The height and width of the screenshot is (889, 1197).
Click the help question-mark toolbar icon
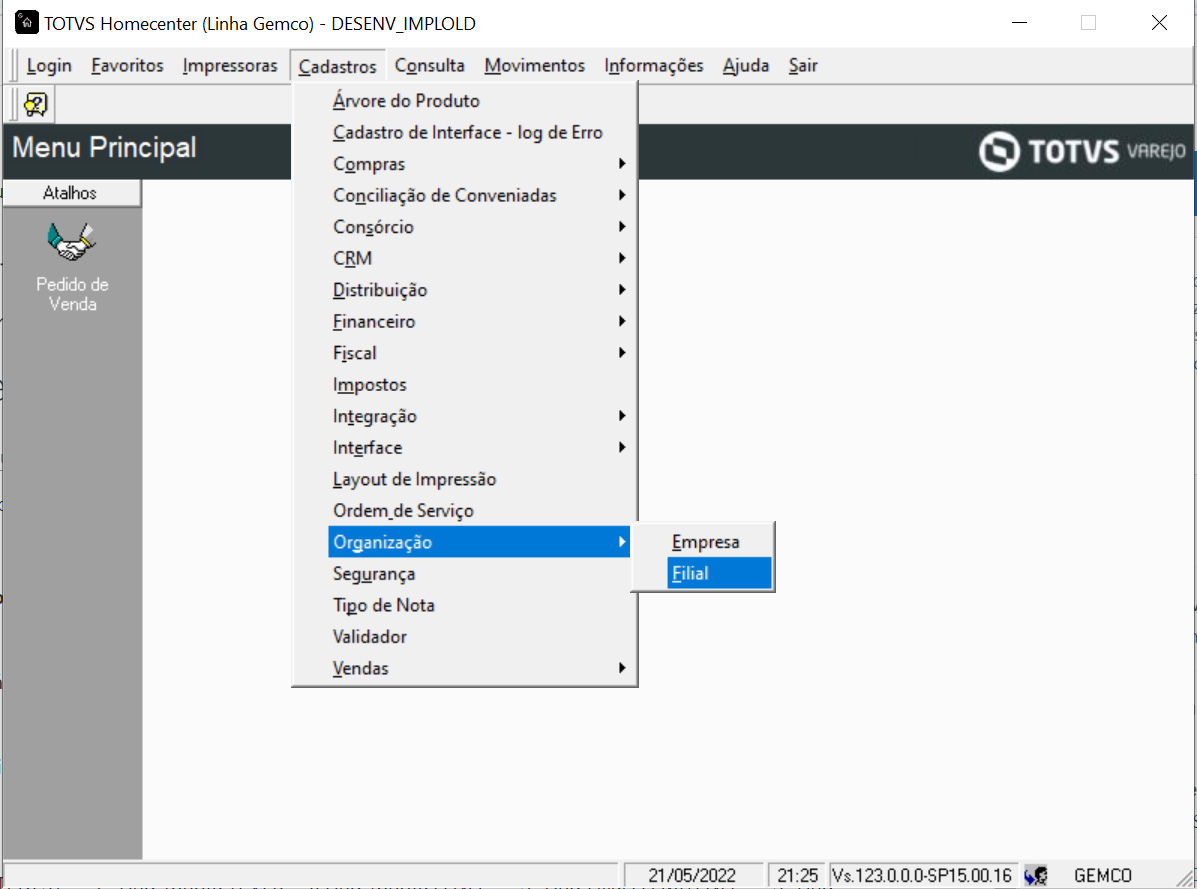pyautogui.click(x=35, y=105)
